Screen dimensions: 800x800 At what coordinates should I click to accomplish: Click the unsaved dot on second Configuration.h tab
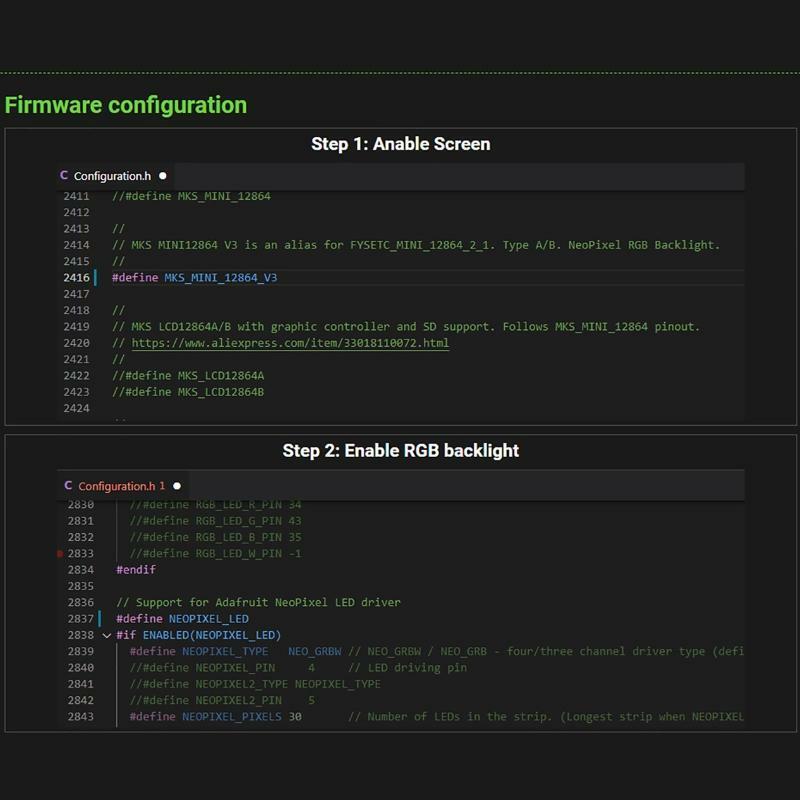177,486
